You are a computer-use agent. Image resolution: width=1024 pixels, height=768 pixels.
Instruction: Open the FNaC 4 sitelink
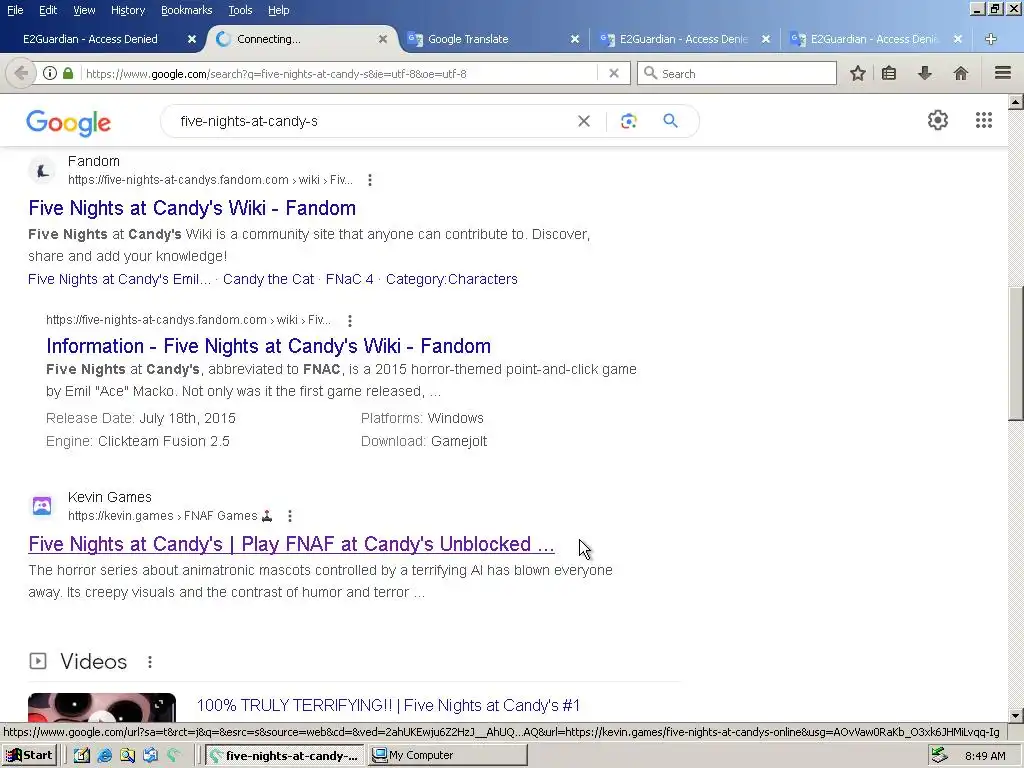click(349, 279)
